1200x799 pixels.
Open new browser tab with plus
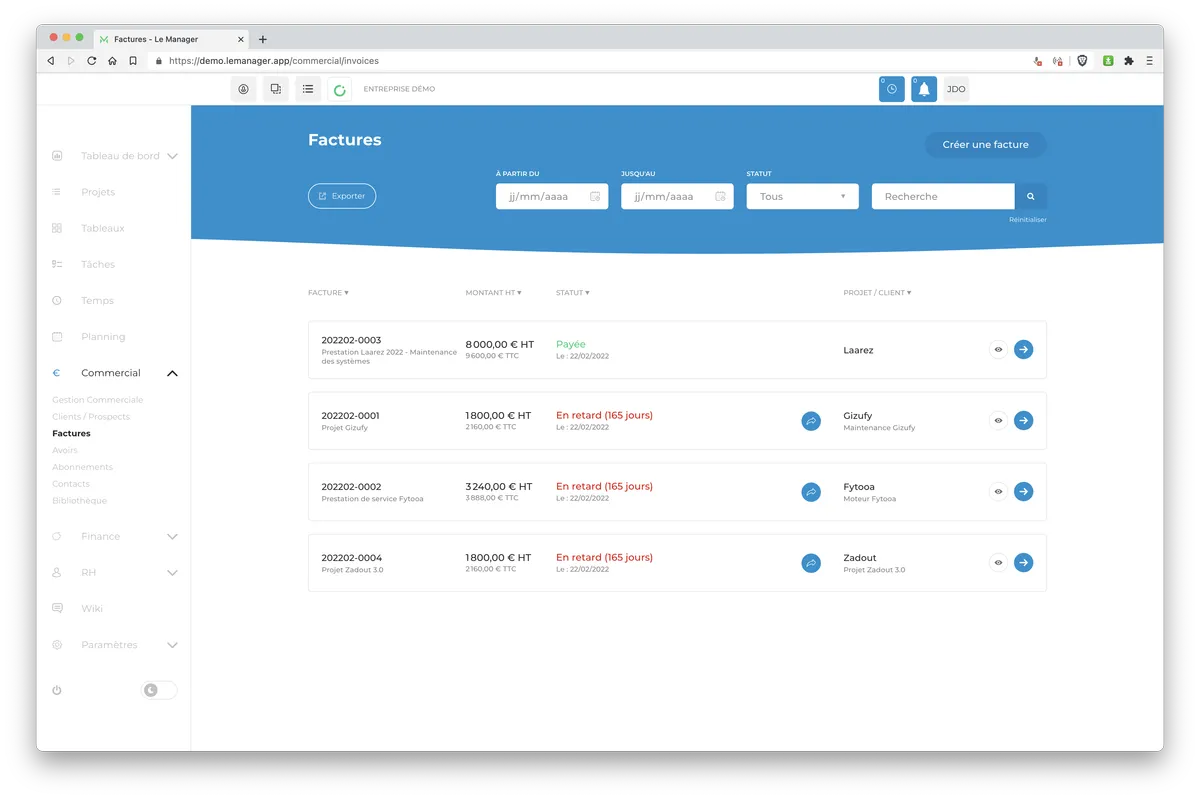coord(263,39)
